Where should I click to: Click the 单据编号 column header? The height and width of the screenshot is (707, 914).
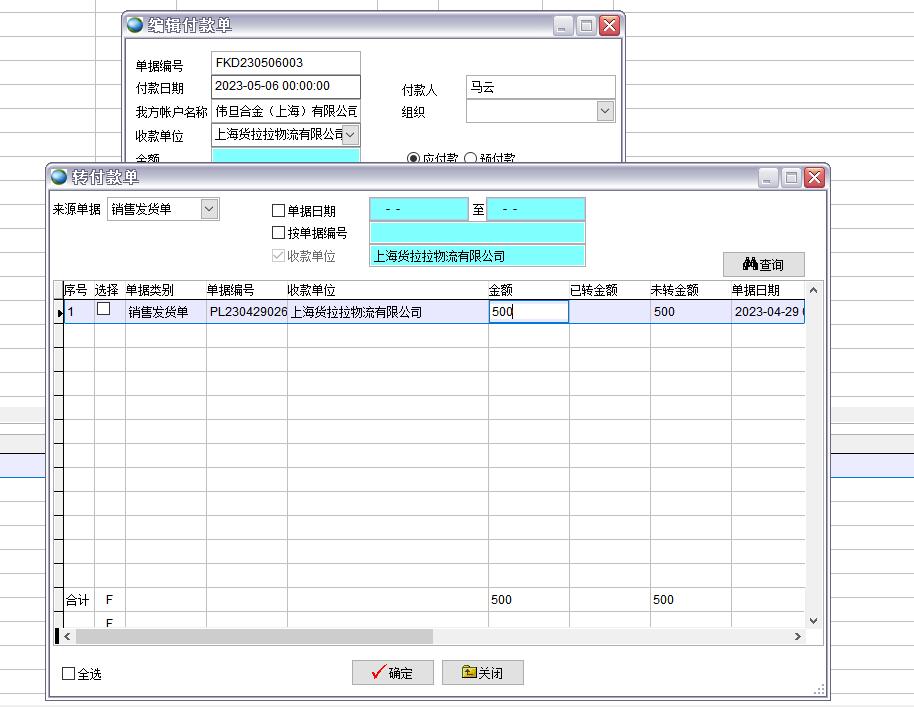[x=230, y=290]
